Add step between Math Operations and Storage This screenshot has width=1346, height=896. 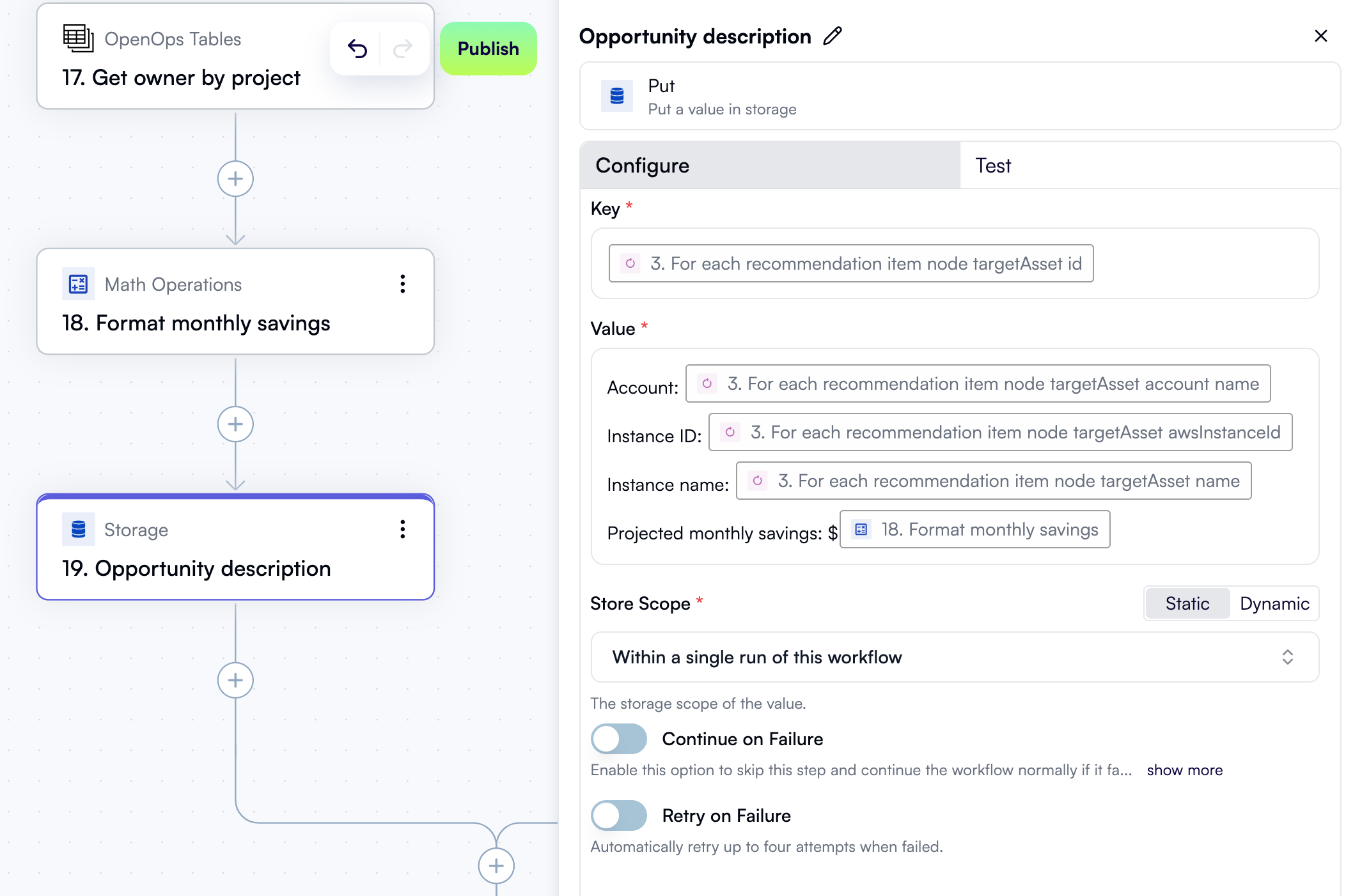point(235,424)
